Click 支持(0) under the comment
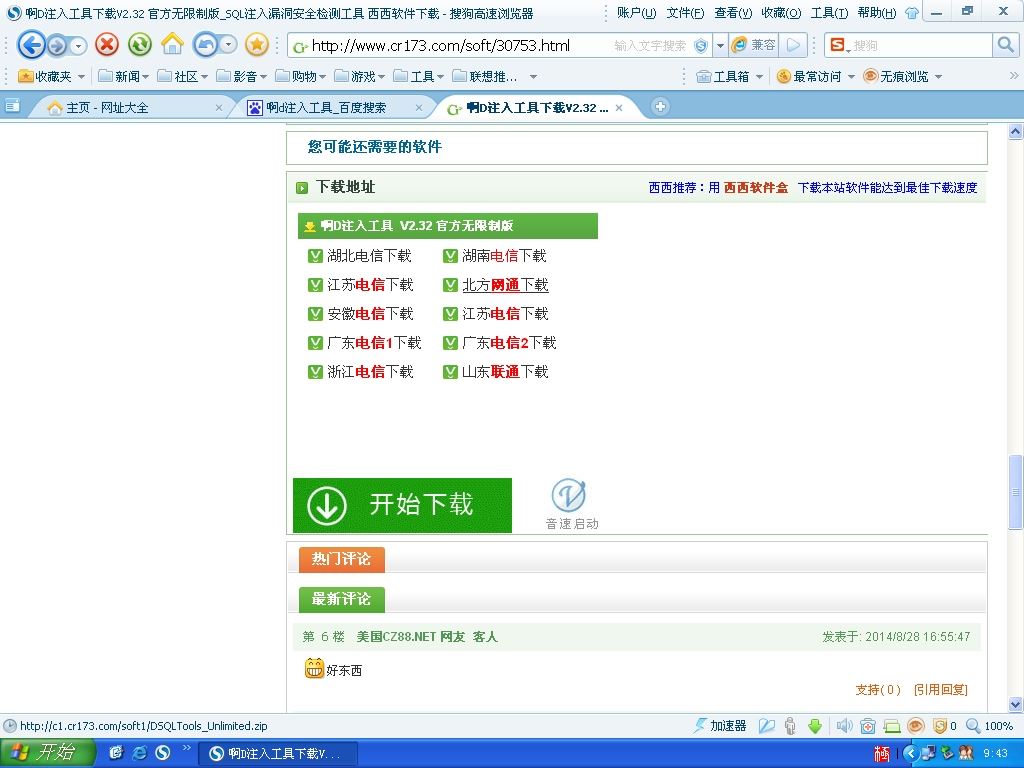Image resolution: width=1024 pixels, height=768 pixels. click(878, 690)
